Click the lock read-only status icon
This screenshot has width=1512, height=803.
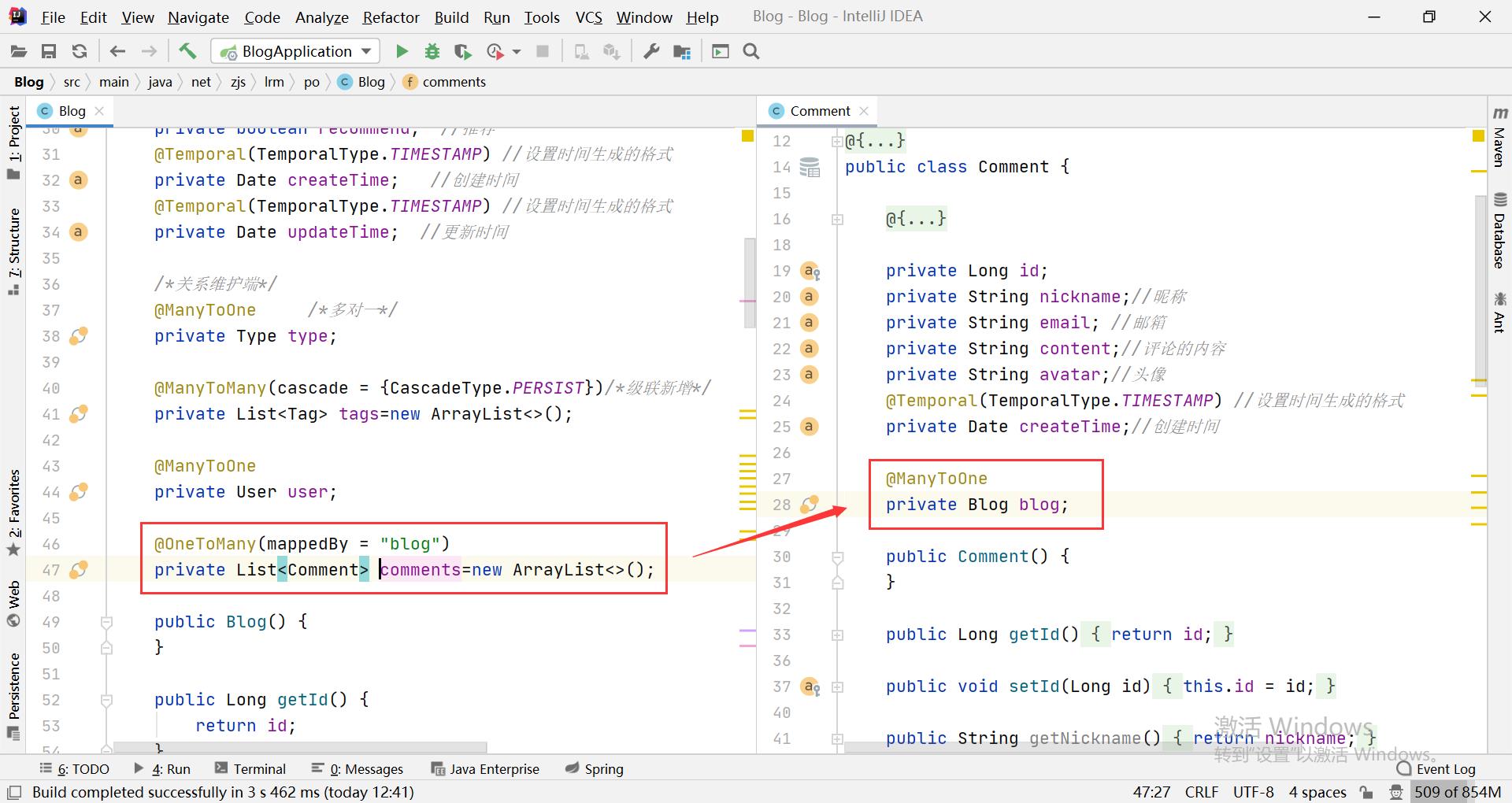point(1367,792)
